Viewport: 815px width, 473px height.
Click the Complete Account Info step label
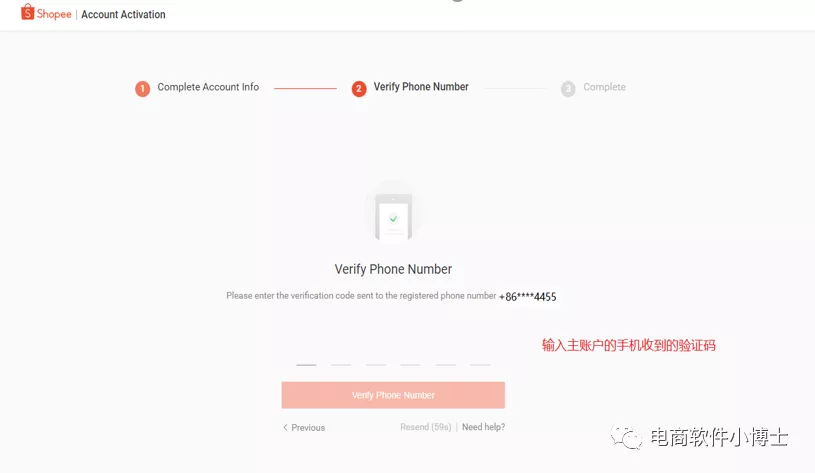tap(208, 87)
